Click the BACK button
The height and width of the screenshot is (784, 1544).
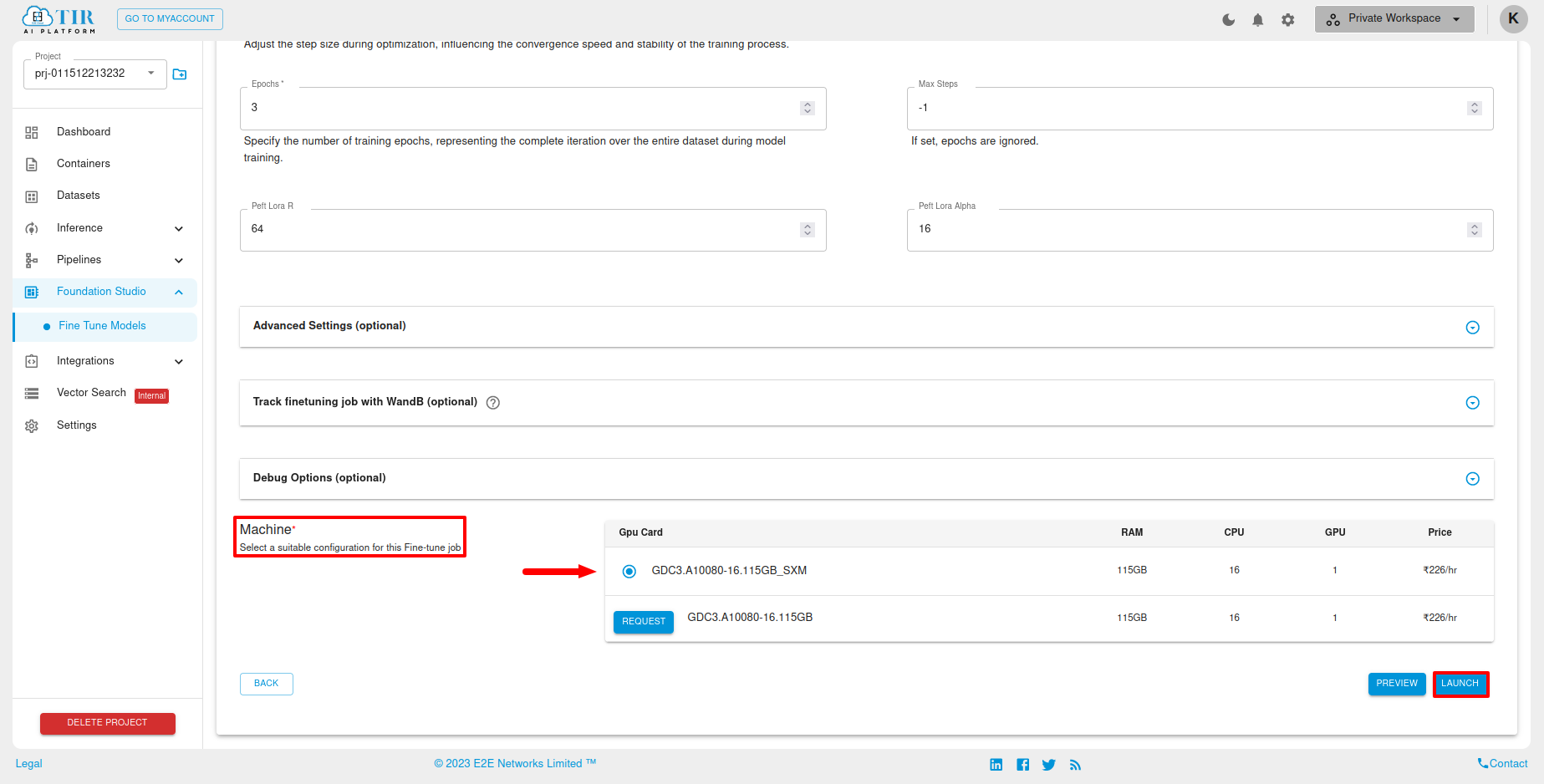point(267,684)
